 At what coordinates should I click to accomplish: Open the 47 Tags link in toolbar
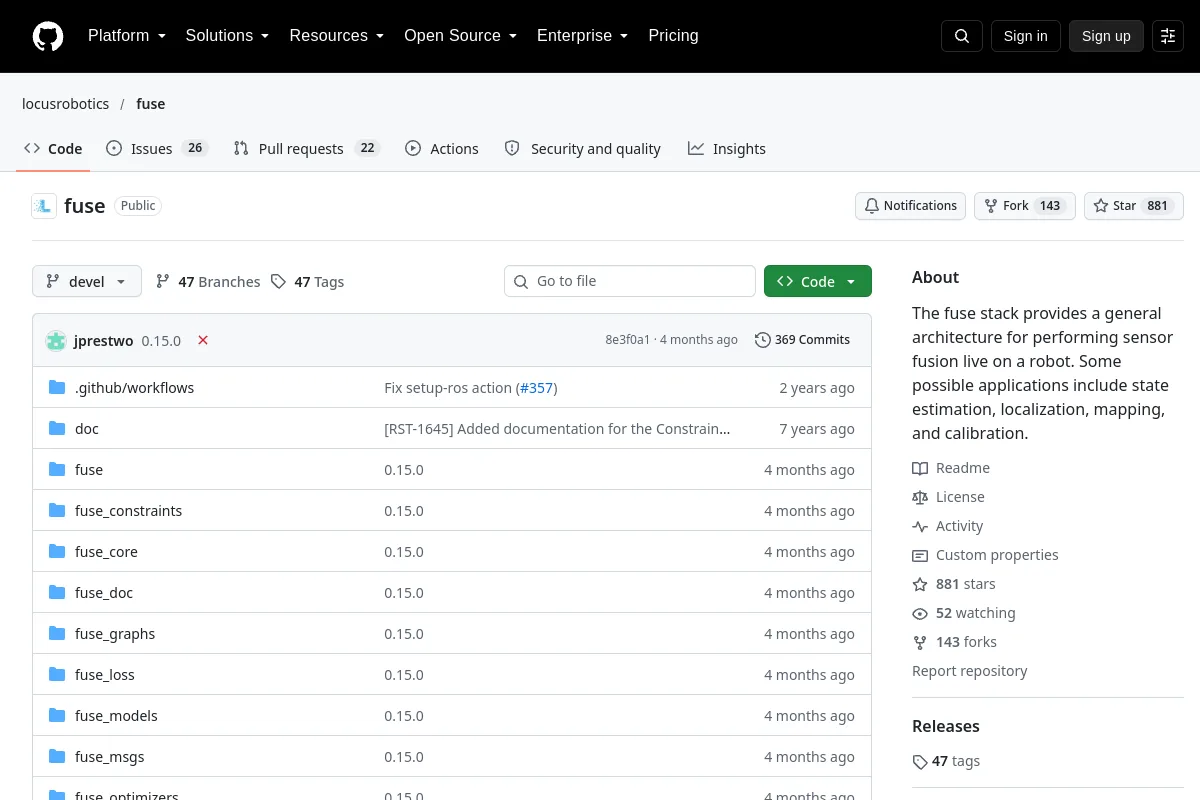point(308,282)
